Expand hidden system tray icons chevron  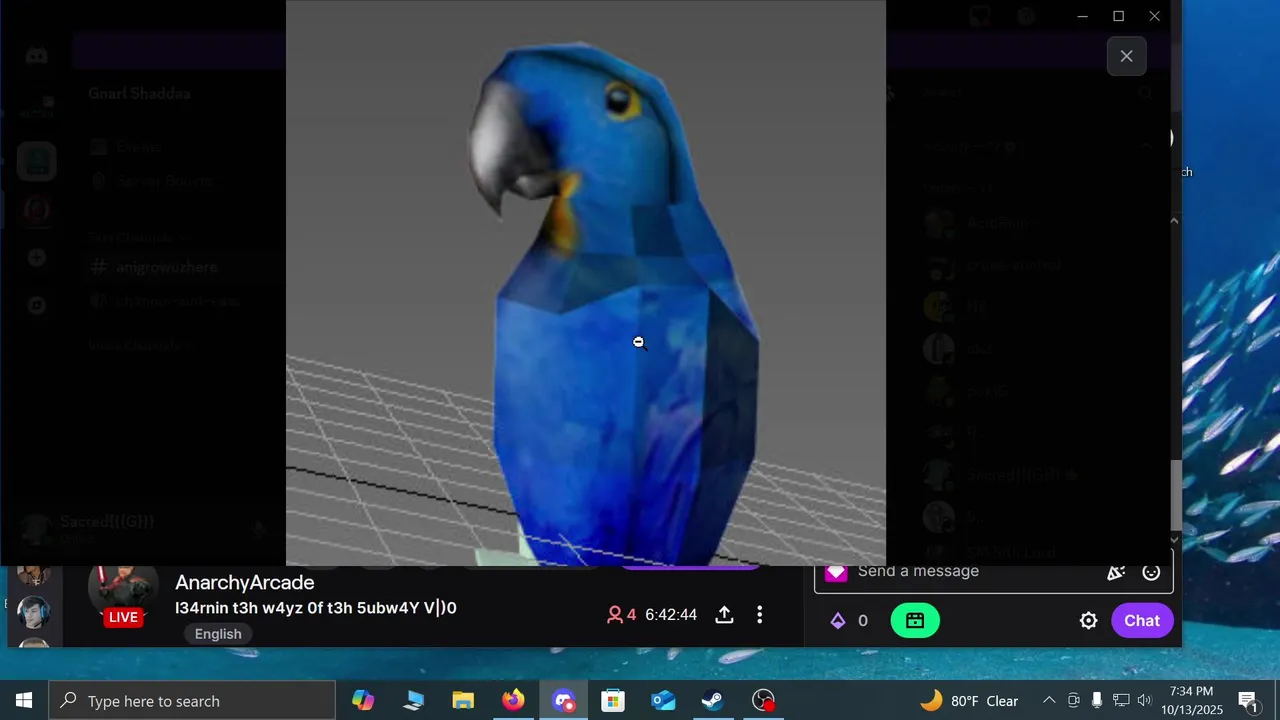(1049, 701)
